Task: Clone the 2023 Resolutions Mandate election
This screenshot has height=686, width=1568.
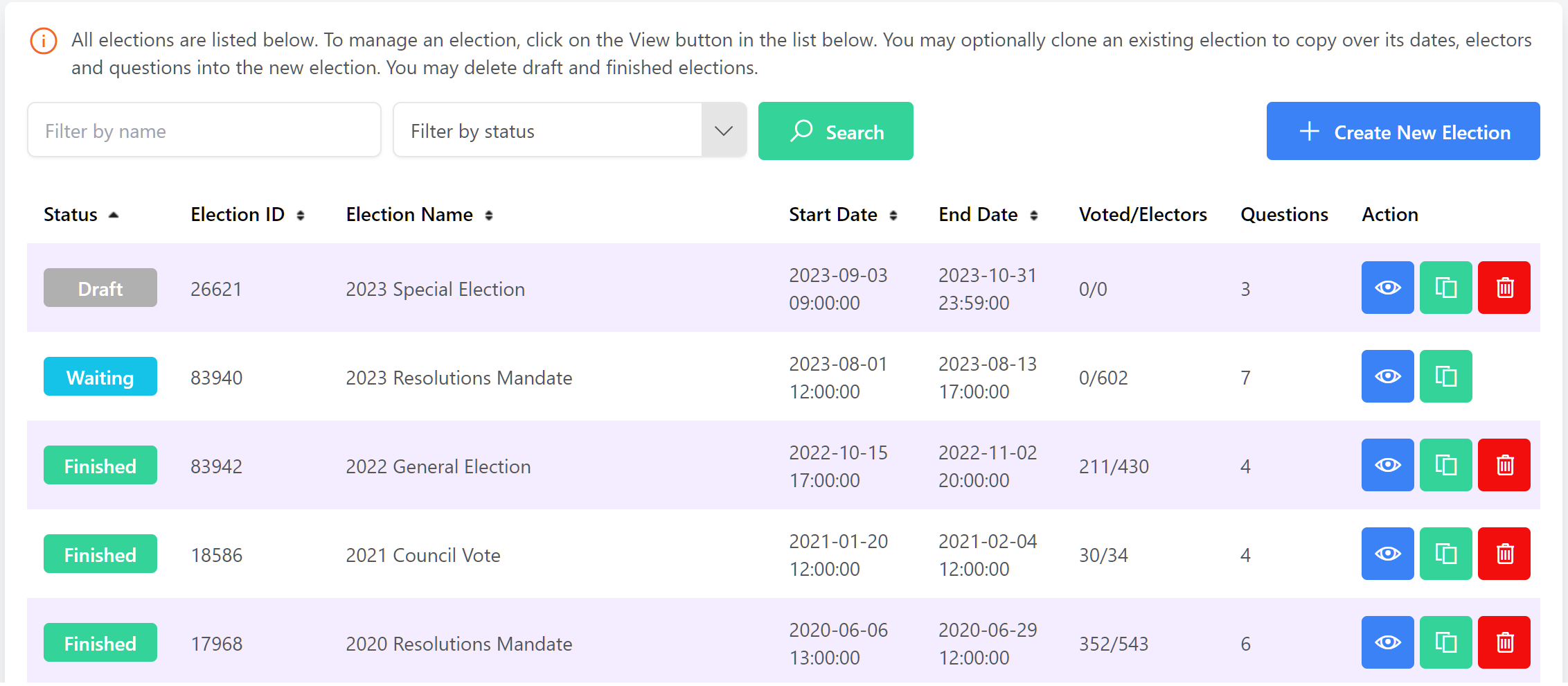Action: 1445,376
